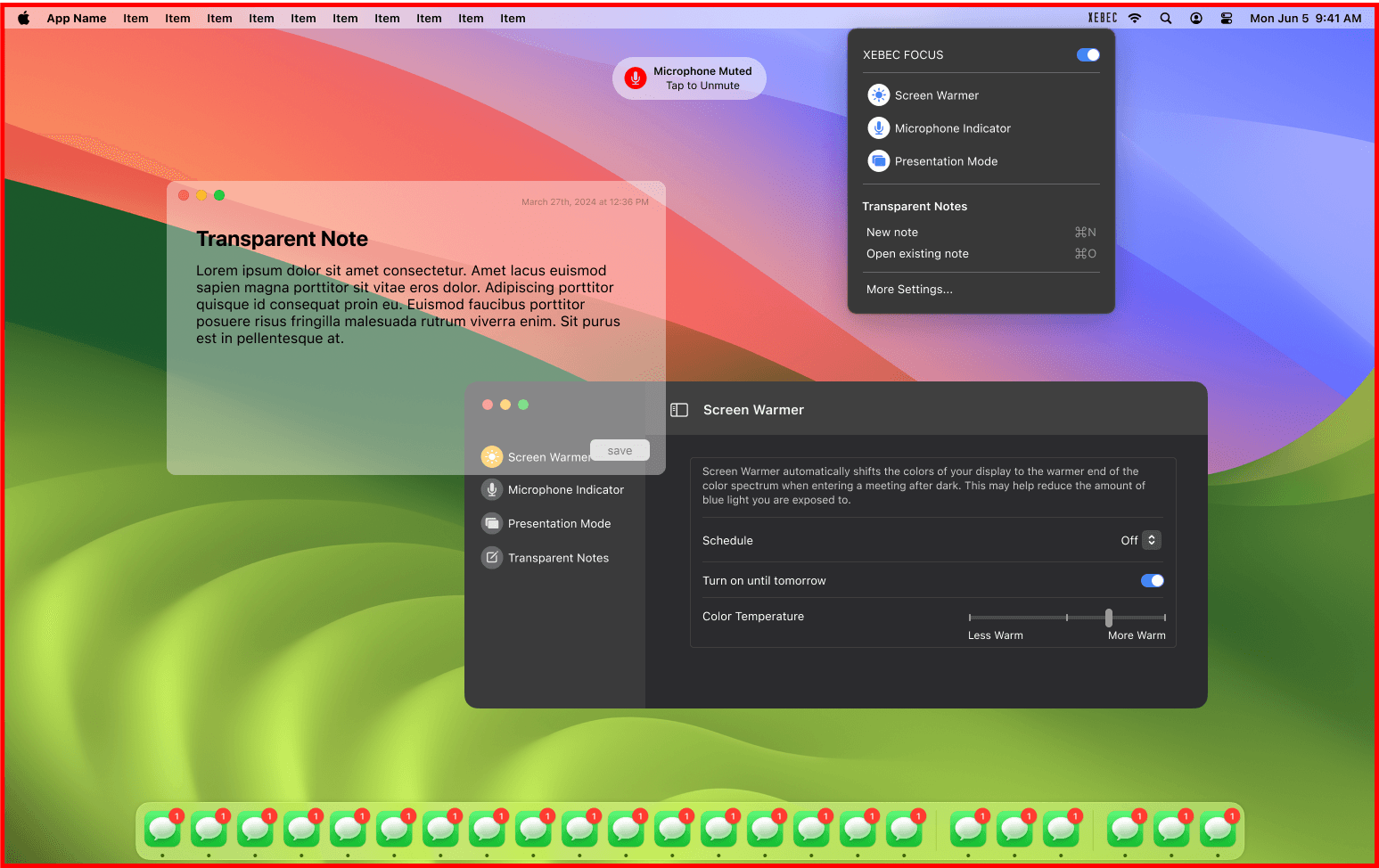Choose Open existing note entry

(x=981, y=253)
